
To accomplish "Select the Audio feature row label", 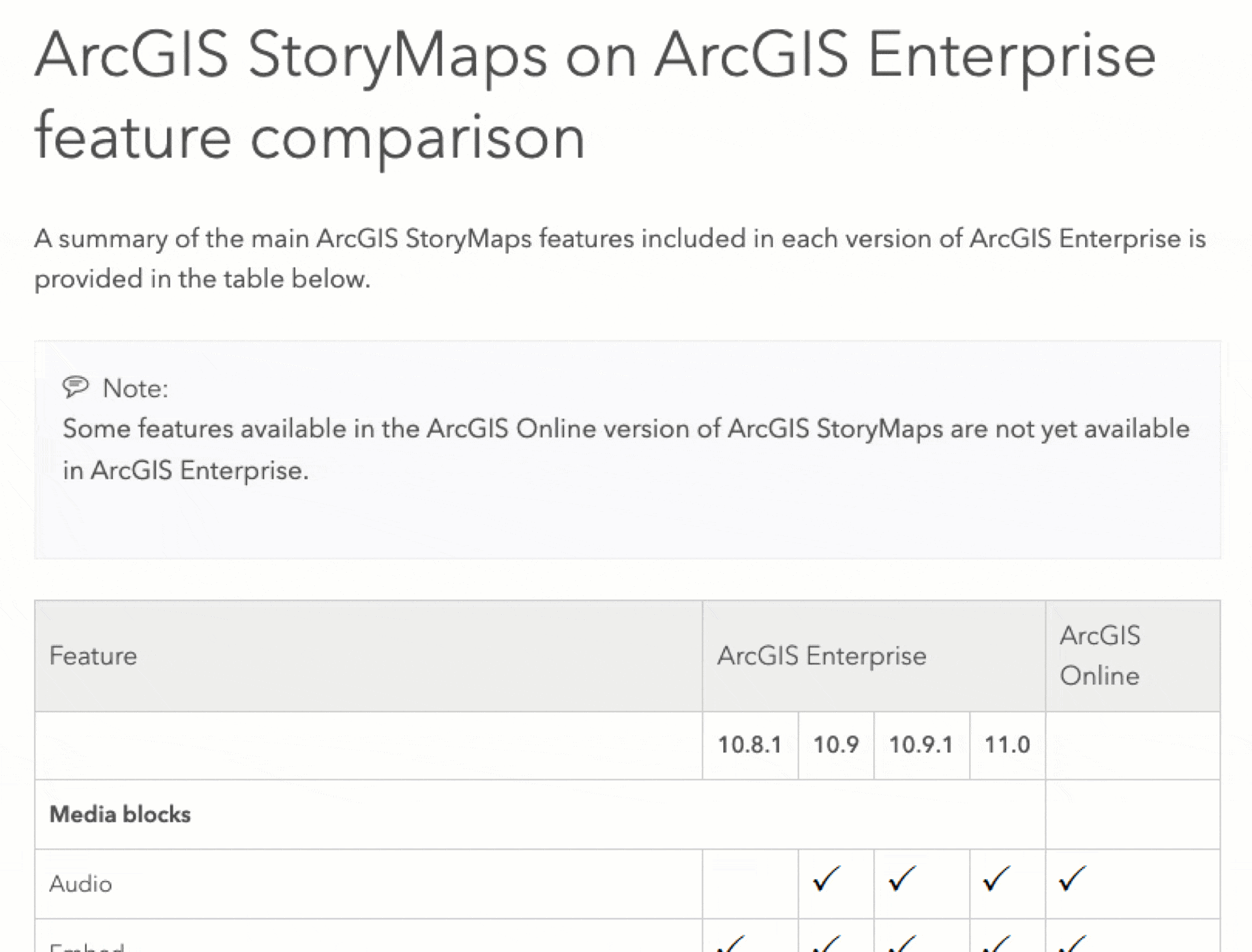I will click(81, 884).
